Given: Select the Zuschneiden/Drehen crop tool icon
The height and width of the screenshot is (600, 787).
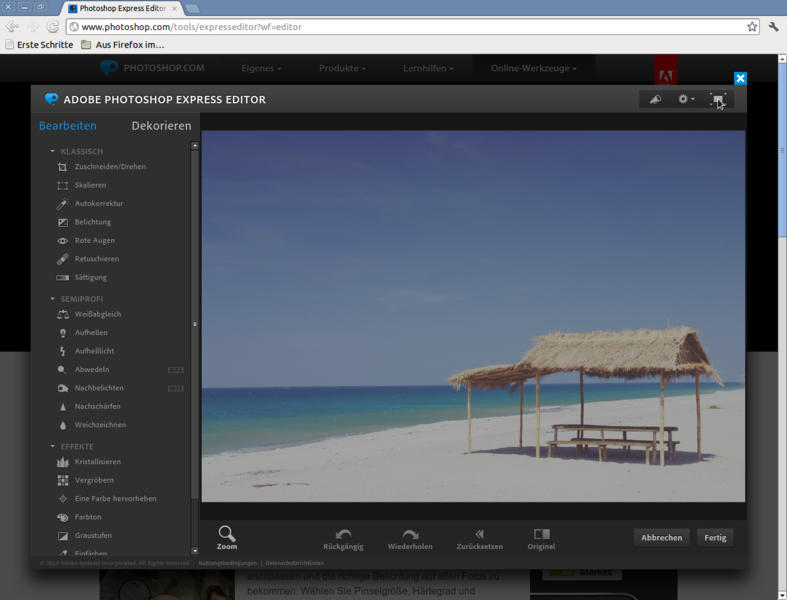Looking at the screenshot, I should click(62, 167).
